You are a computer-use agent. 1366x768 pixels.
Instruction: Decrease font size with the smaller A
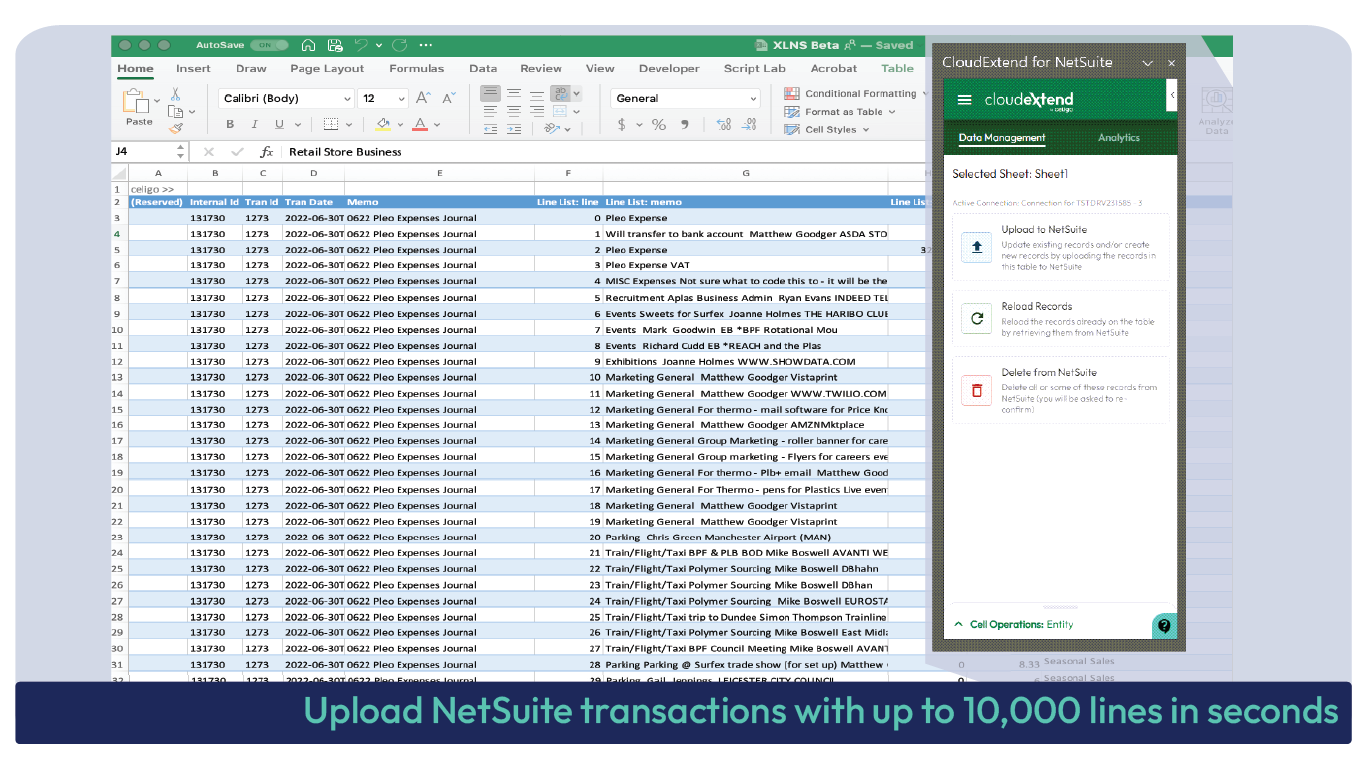(448, 98)
